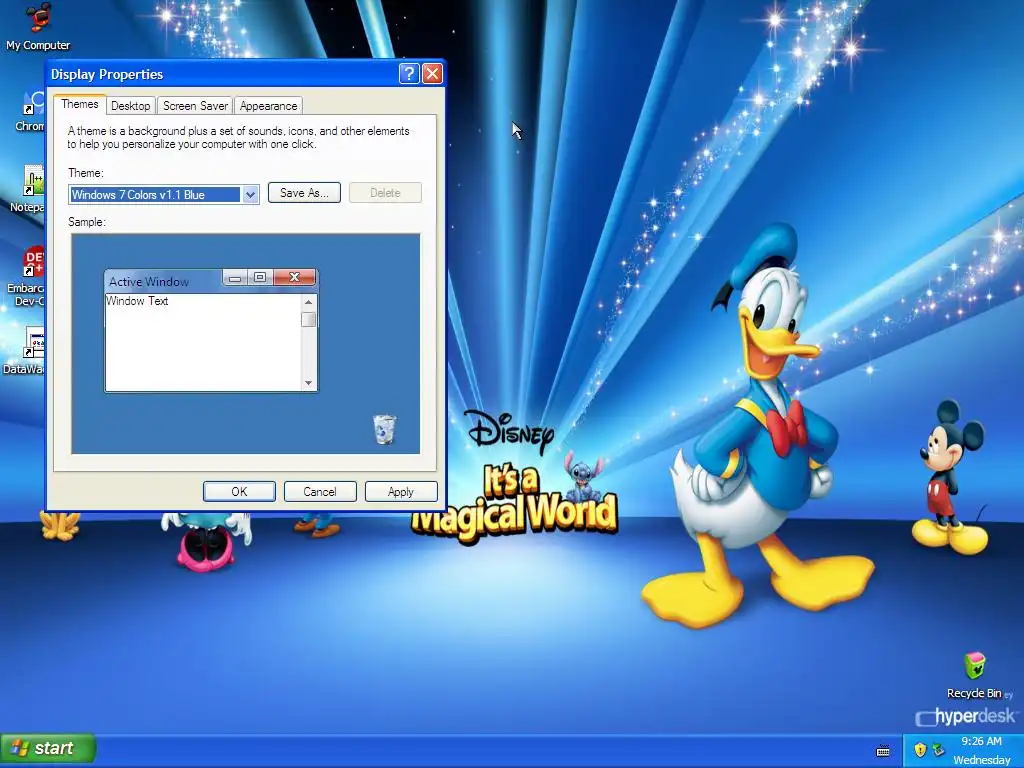
Task: Click the sample scrollbar up arrow
Action: pos(308,302)
